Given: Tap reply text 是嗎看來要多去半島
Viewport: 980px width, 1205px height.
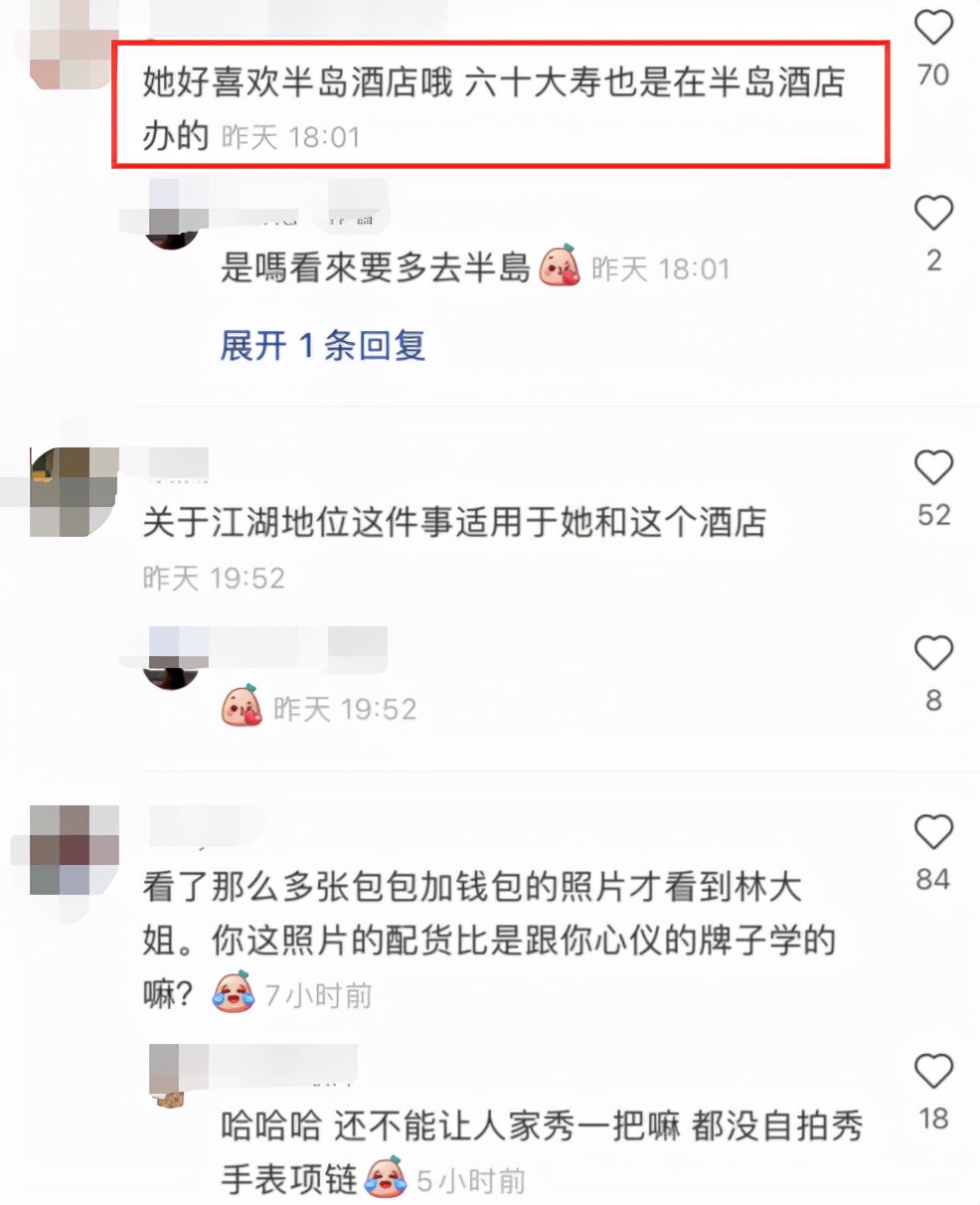Looking at the screenshot, I should click(x=375, y=267).
